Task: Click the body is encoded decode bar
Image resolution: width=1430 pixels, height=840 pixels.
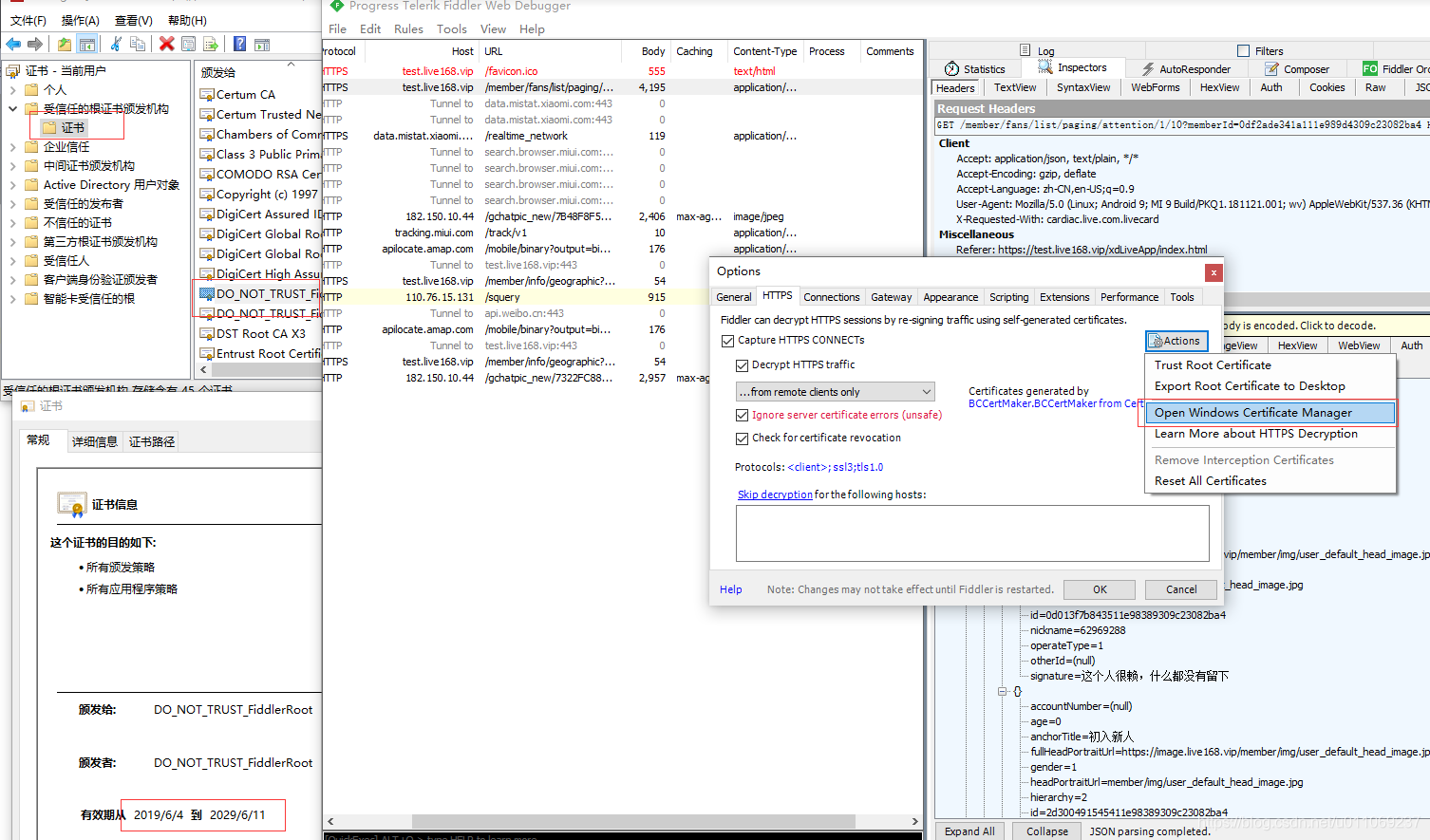Action: [1326, 326]
